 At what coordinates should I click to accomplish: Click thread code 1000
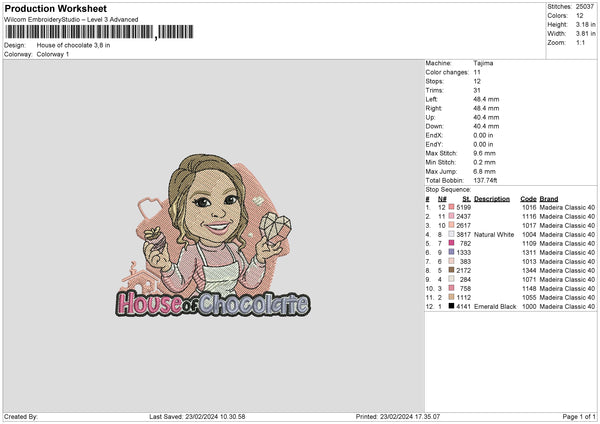(529, 307)
